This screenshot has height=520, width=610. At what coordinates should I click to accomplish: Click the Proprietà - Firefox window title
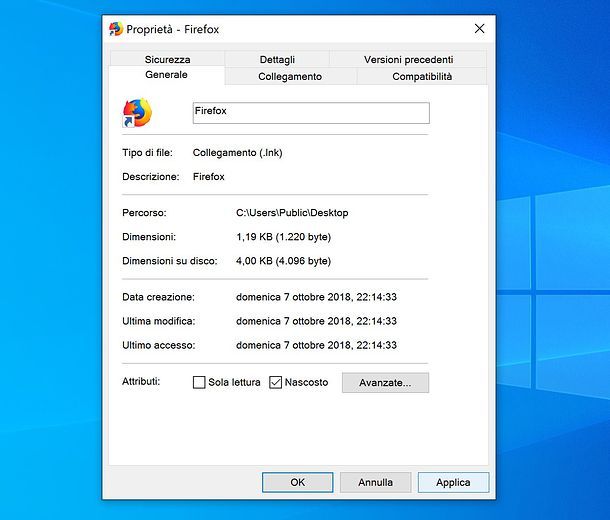(x=173, y=29)
